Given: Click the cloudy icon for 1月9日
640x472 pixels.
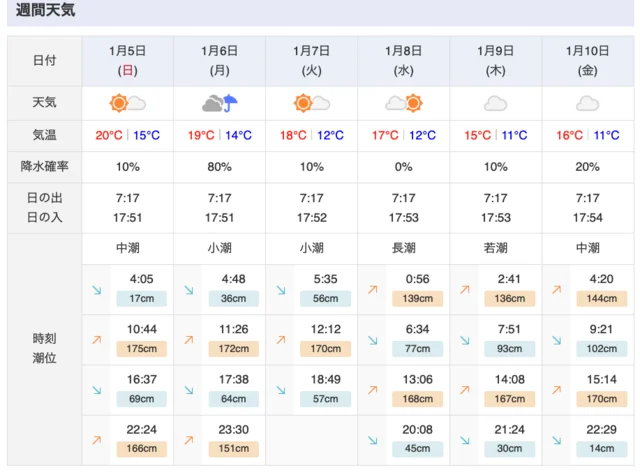Looking at the screenshot, I should click(x=496, y=103).
